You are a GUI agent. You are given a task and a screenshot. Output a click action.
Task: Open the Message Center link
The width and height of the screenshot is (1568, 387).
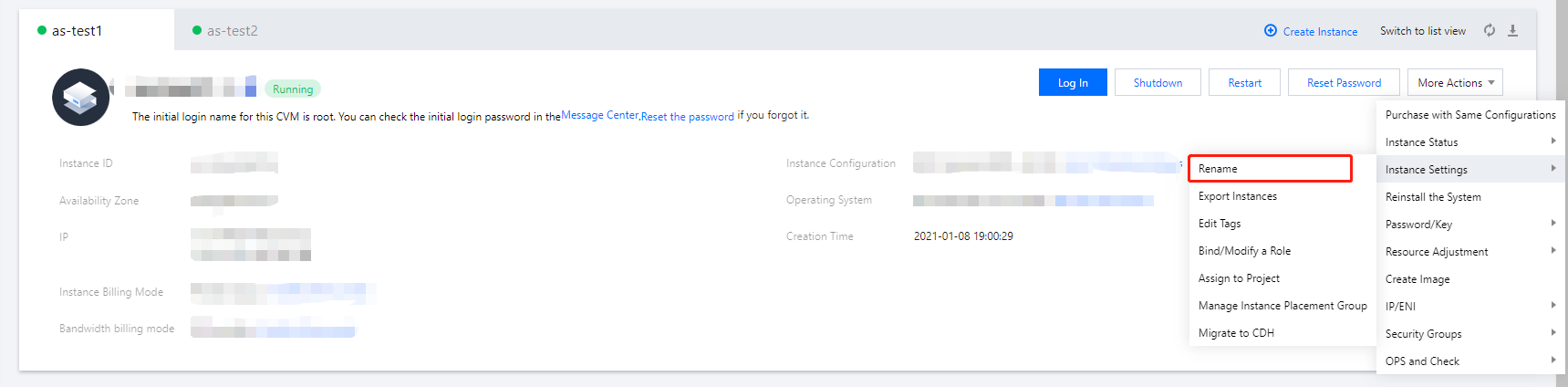tap(599, 115)
